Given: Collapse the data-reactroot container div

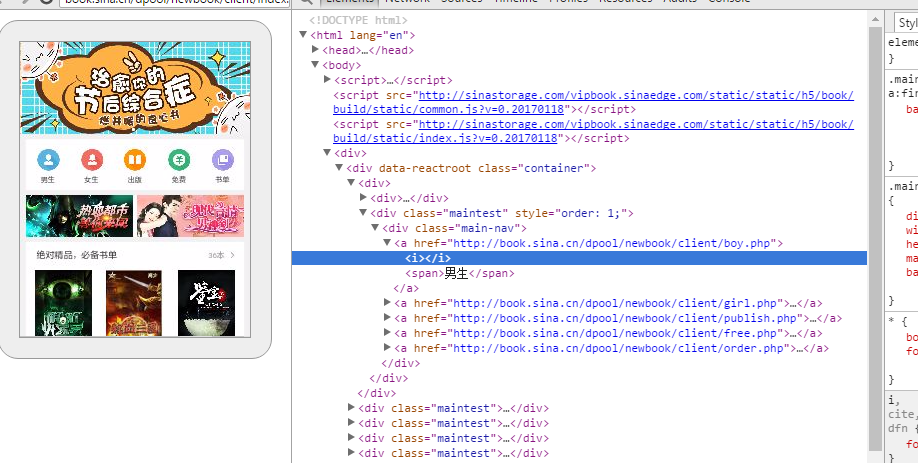Looking at the screenshot, I should tap(339, 167).
